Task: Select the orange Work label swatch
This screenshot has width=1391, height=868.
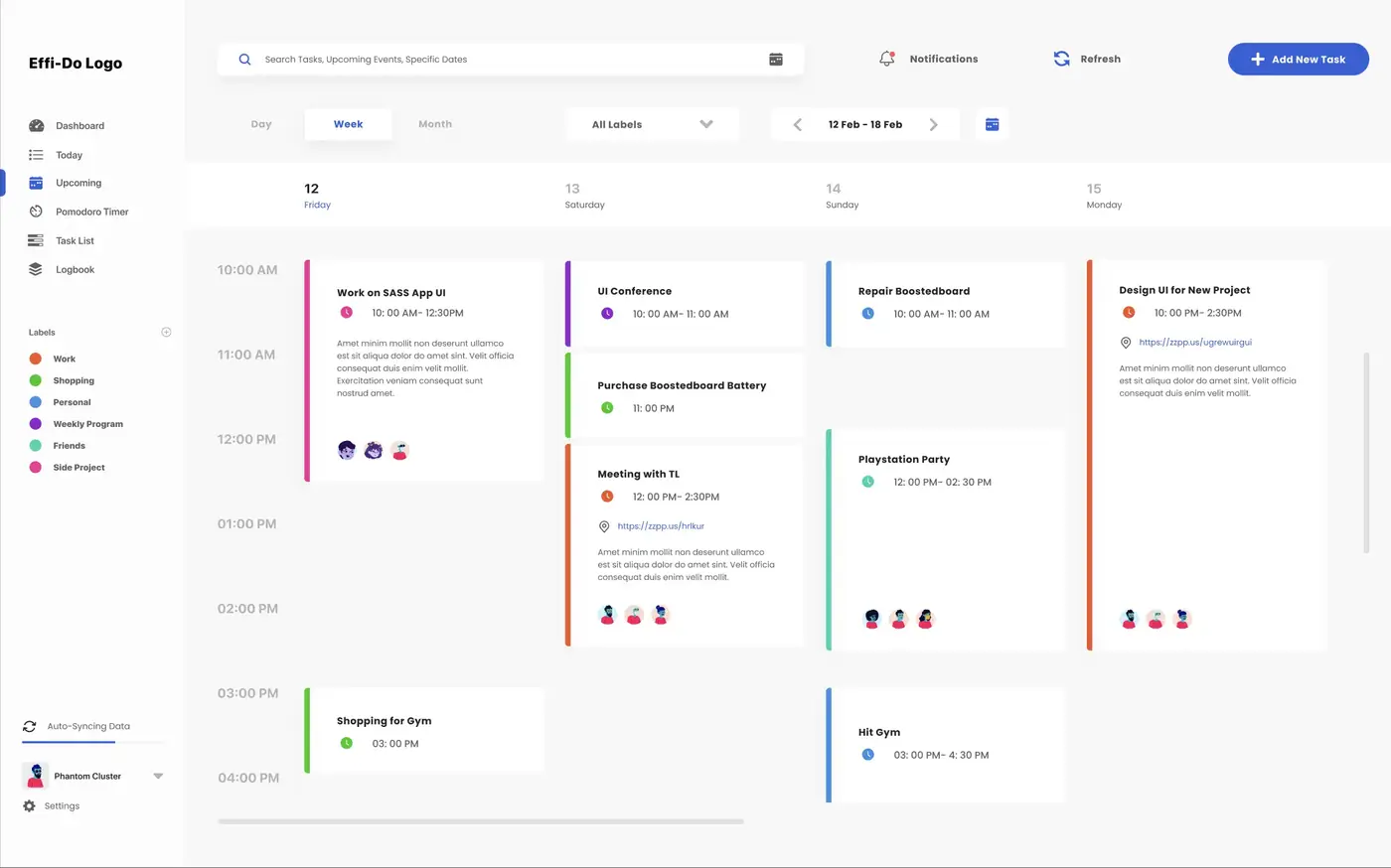Action: tap(36, 359)
